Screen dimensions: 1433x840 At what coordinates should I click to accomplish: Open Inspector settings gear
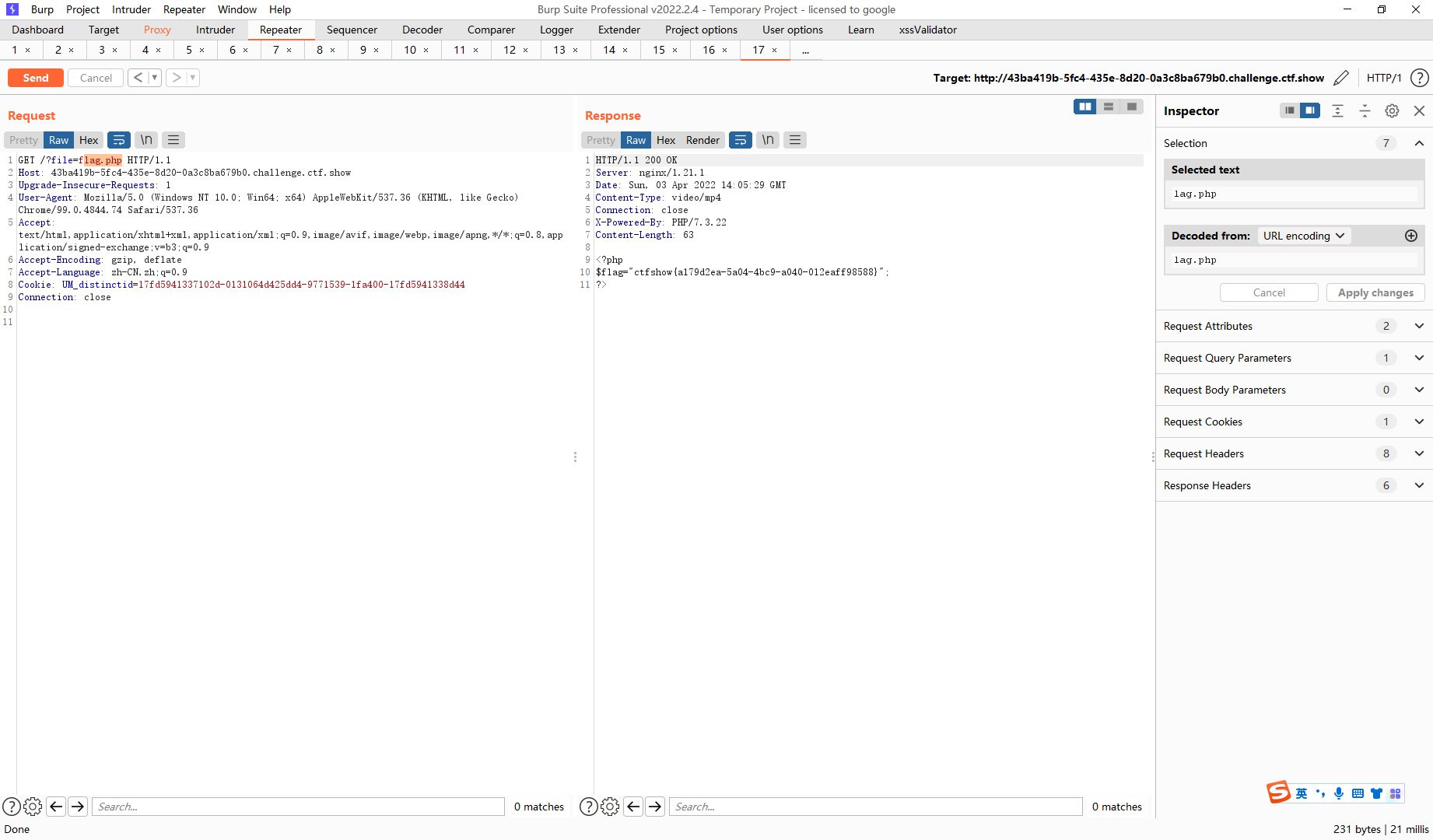coord(1392,110)
